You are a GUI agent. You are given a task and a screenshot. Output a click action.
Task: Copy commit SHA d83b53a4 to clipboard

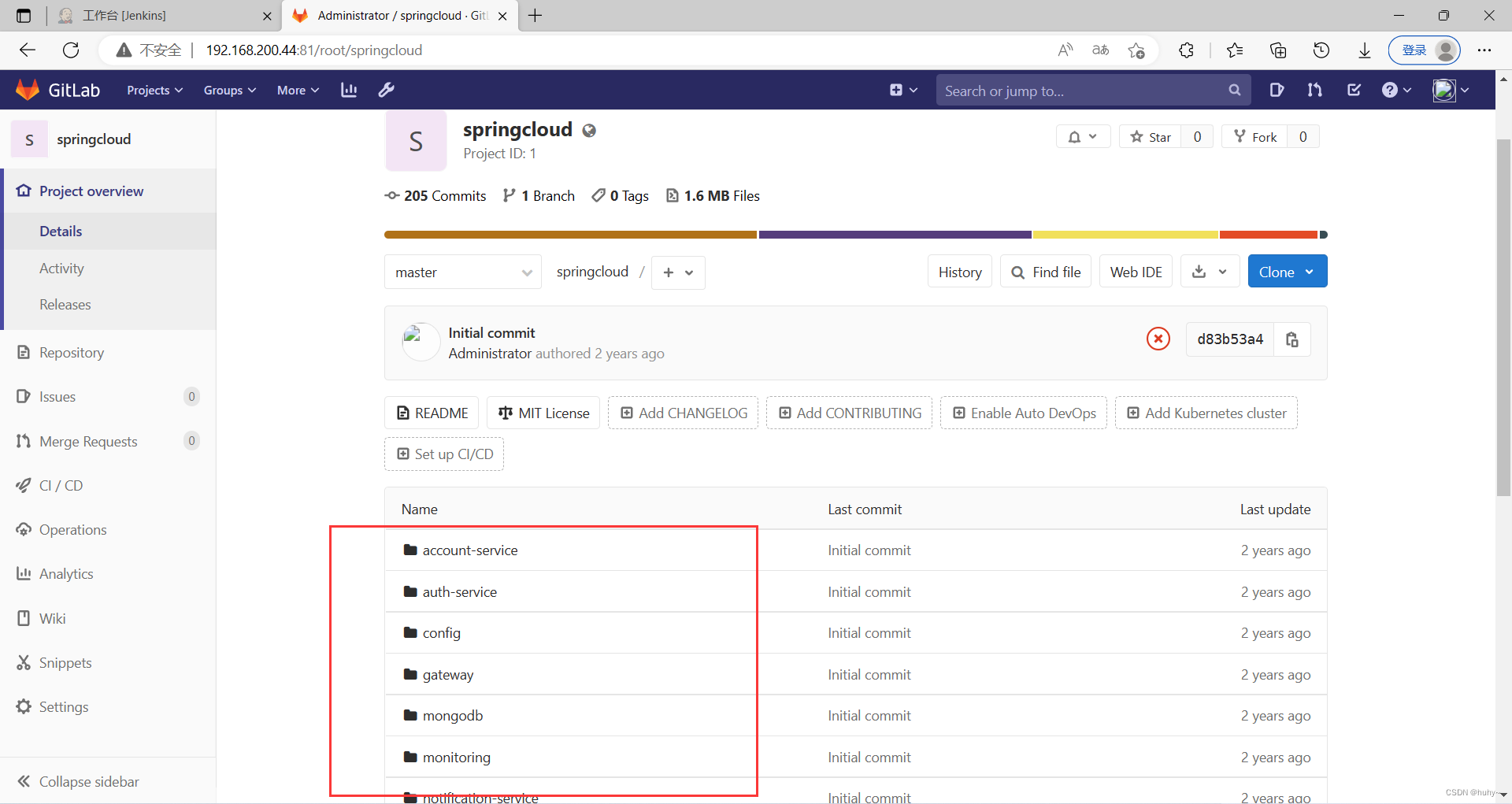click(x=1292, y=339)
